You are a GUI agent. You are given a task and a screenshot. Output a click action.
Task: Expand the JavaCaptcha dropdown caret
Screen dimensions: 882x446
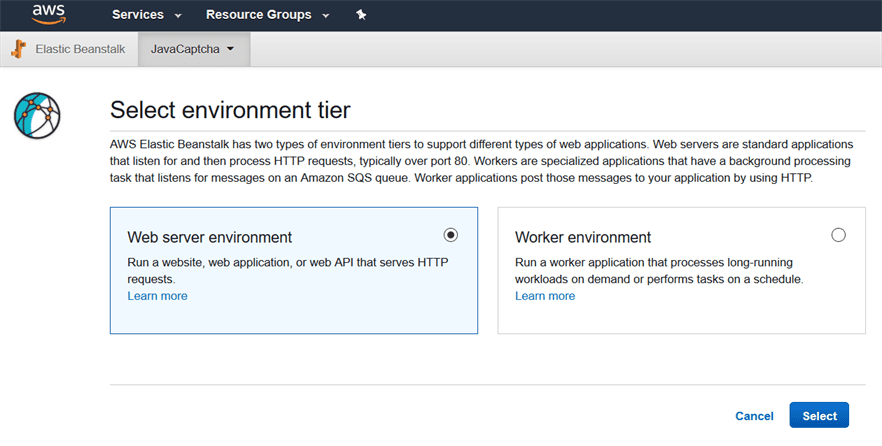pos(231,49)
